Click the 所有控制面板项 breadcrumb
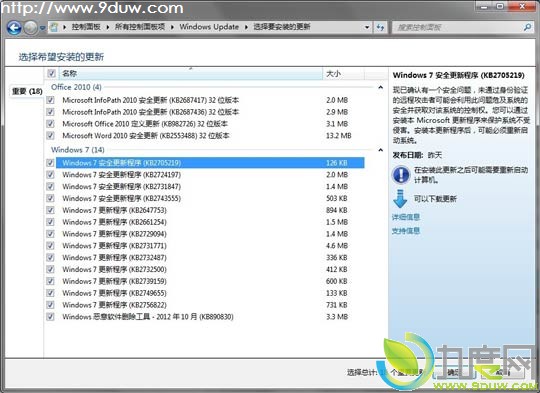 coord(139,27)
